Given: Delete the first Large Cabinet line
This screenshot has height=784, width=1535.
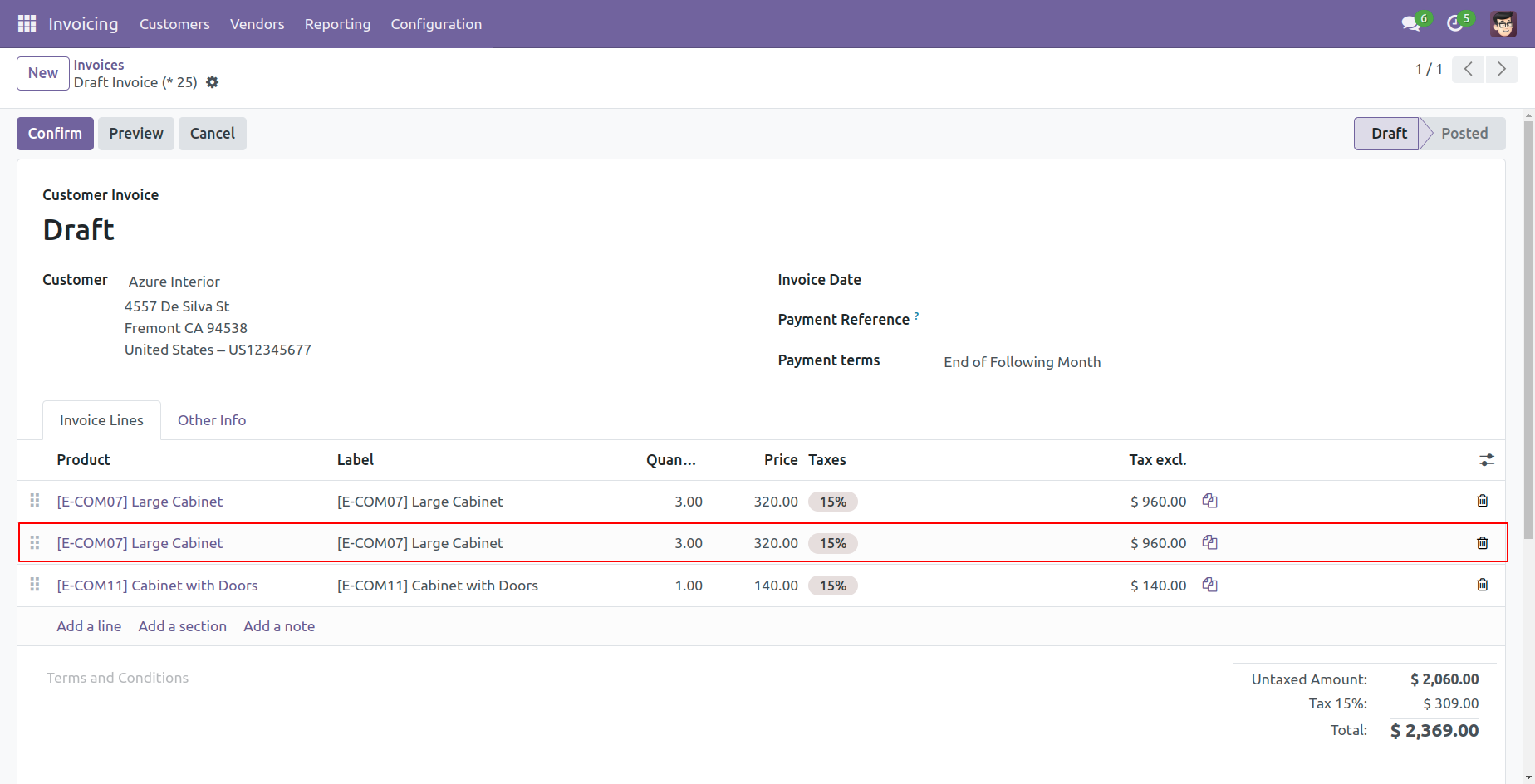Looking at the screenshot, I should 1483,501.
